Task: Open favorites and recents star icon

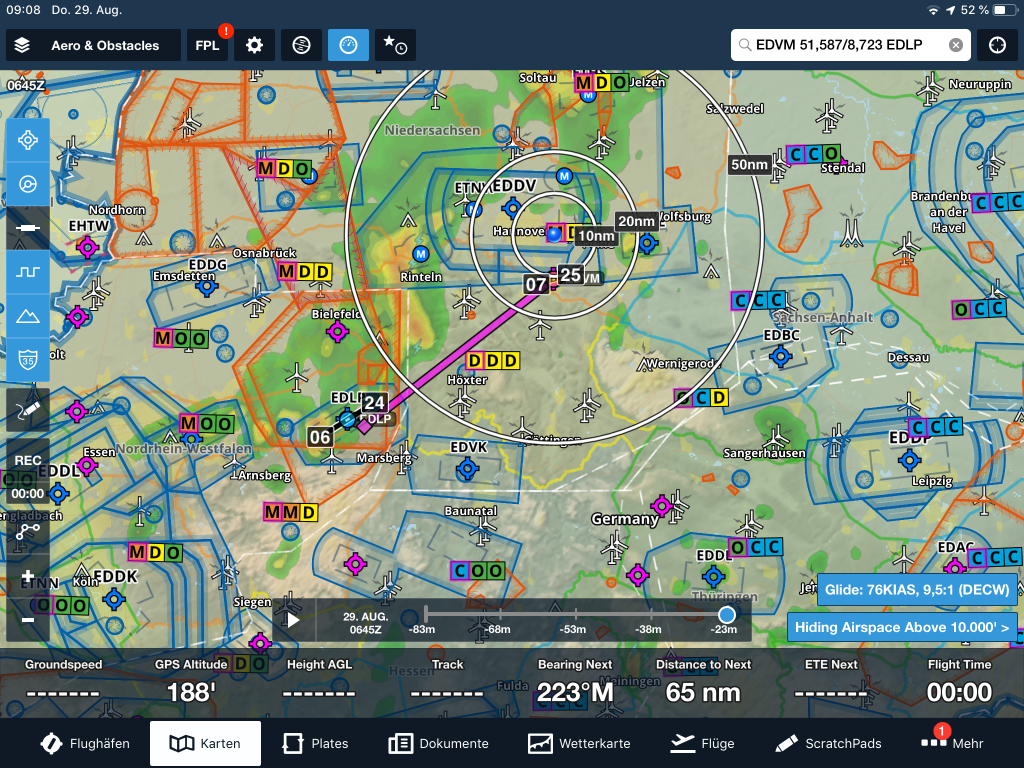Action: (x=395, y=45)
